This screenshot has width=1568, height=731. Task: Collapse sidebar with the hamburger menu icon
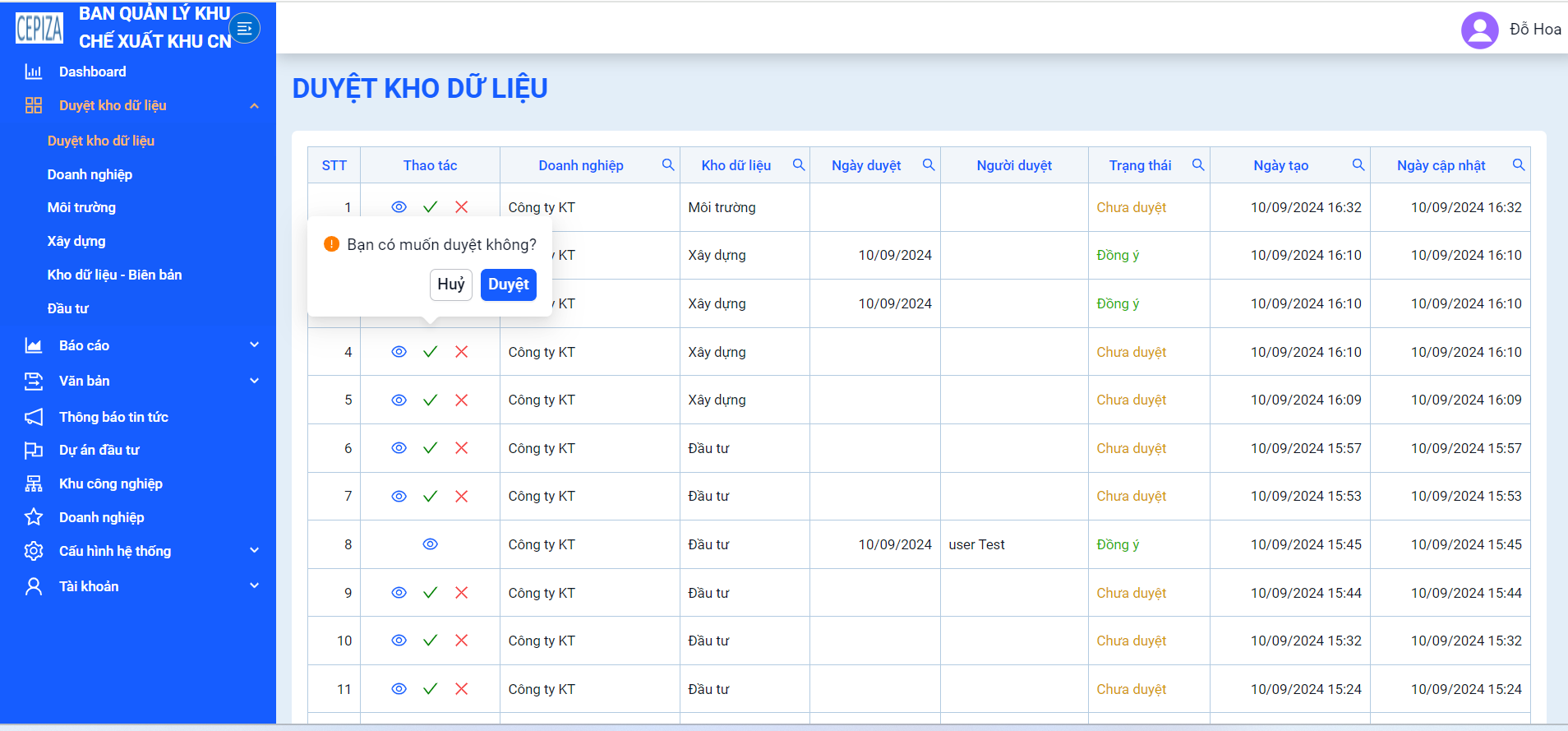(x=244, y=29)
